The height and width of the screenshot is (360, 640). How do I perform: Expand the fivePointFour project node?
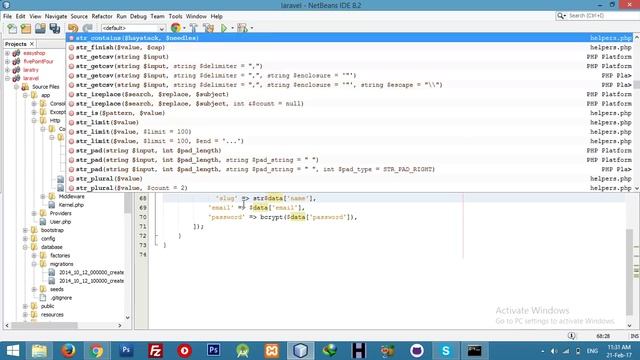point(7,61)
